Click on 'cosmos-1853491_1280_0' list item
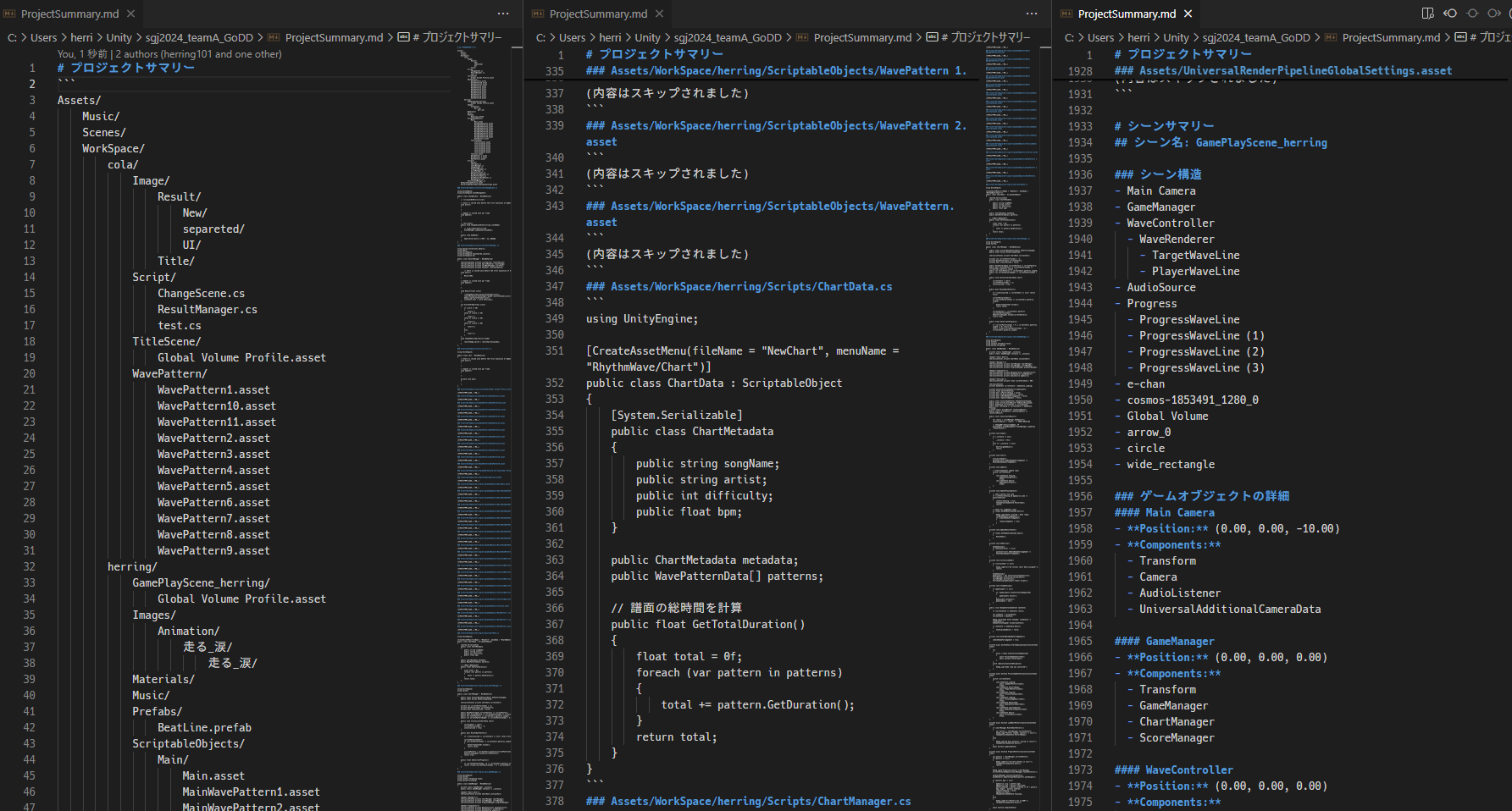This screenshot has height=811, width=1512. point(1193,400)
